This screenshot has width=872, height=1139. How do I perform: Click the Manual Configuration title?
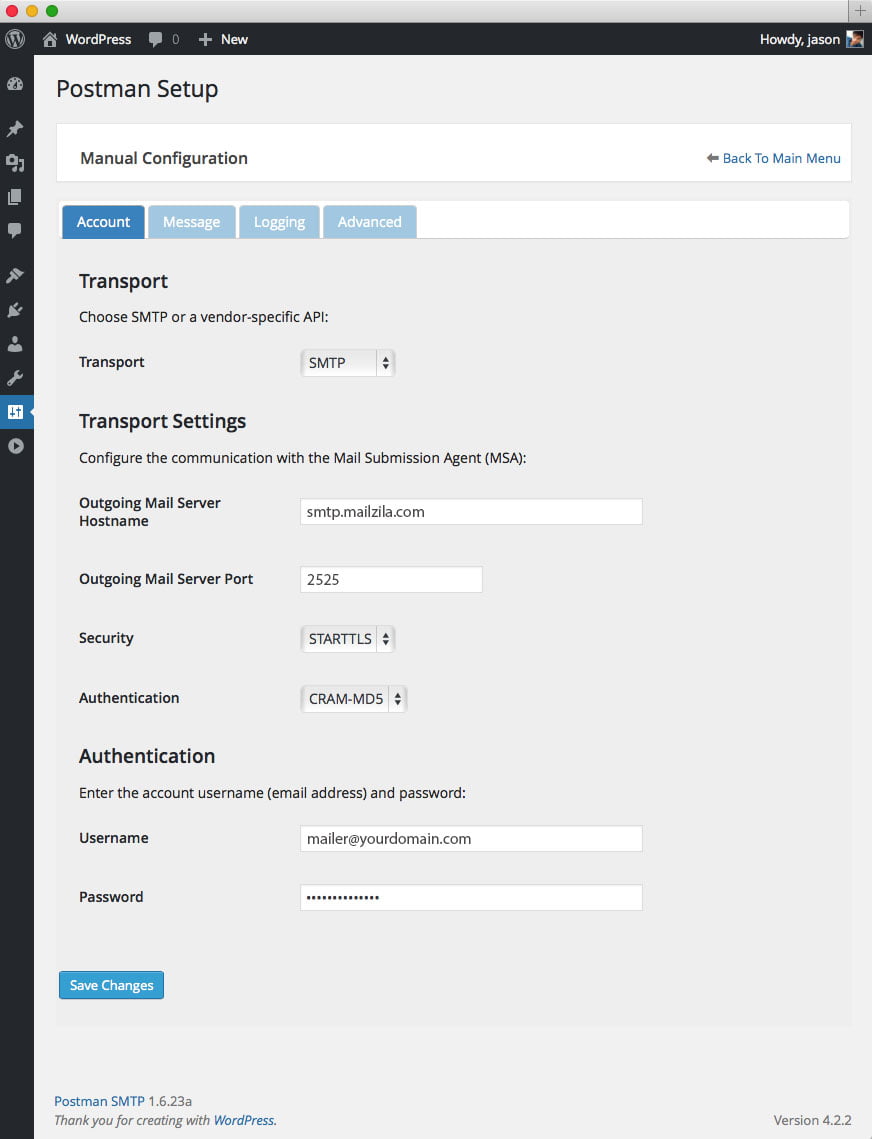click(164, 158)
